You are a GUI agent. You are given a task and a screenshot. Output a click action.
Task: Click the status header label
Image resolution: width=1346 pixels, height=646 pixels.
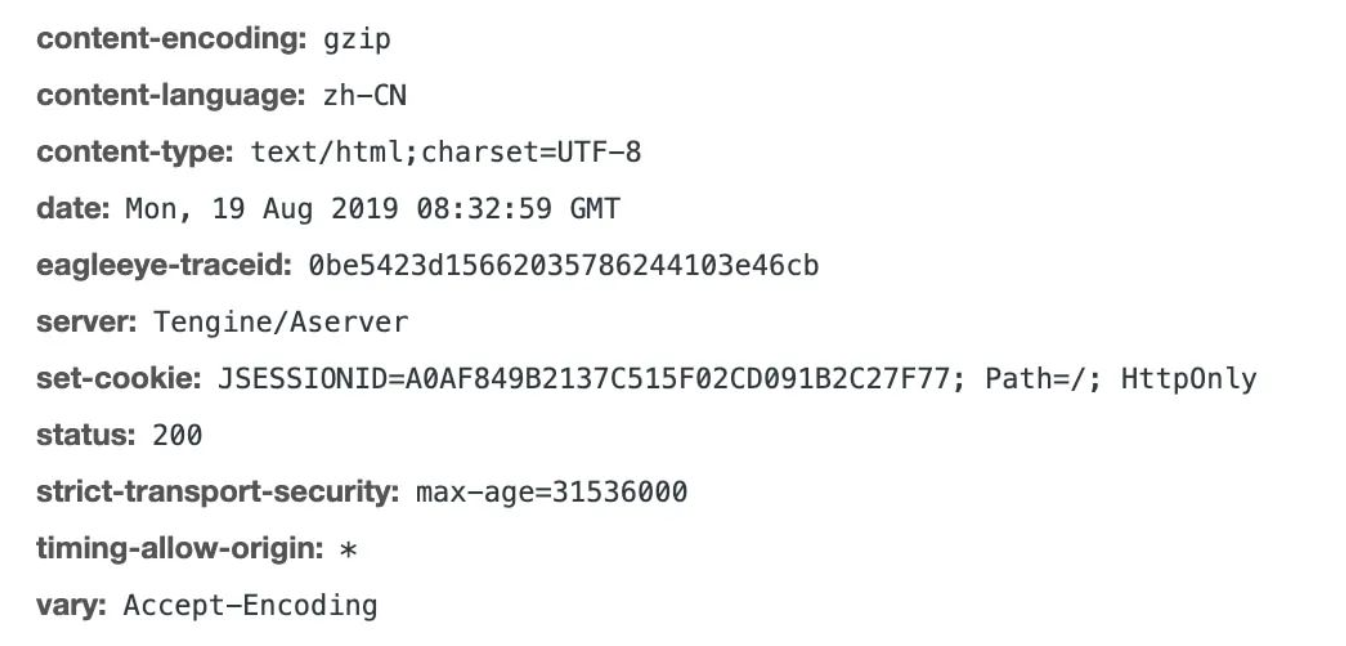(x=85, y=435)
